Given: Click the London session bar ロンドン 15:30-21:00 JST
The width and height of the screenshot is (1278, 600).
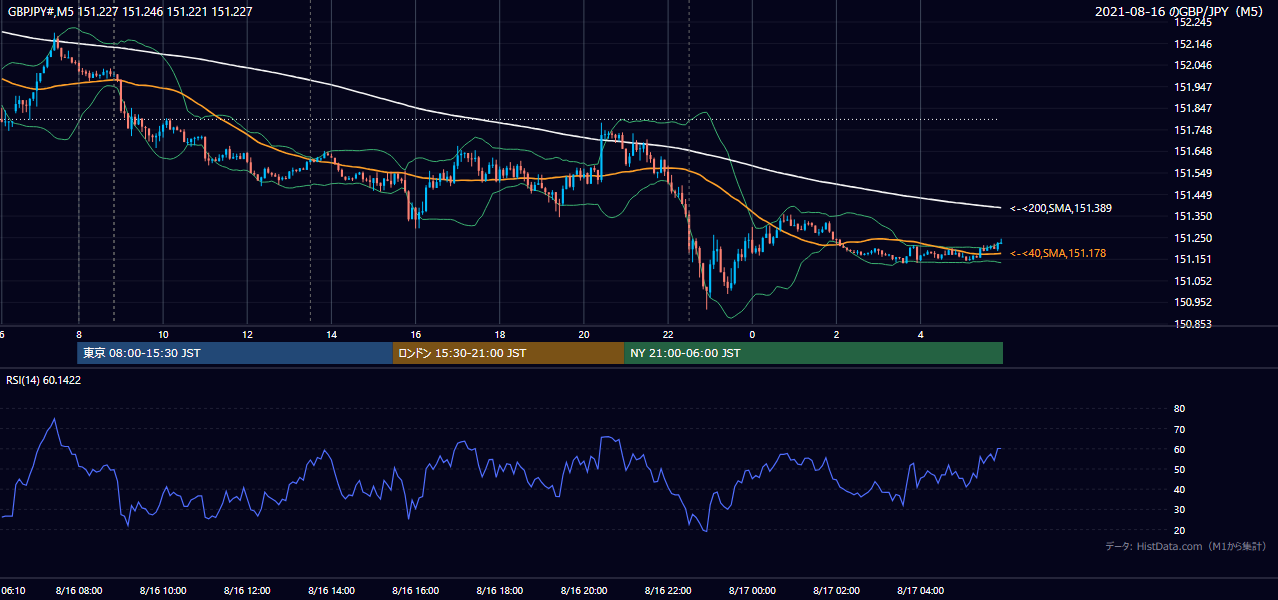Looking at the screenshot, I should click(x=508, y=353).
